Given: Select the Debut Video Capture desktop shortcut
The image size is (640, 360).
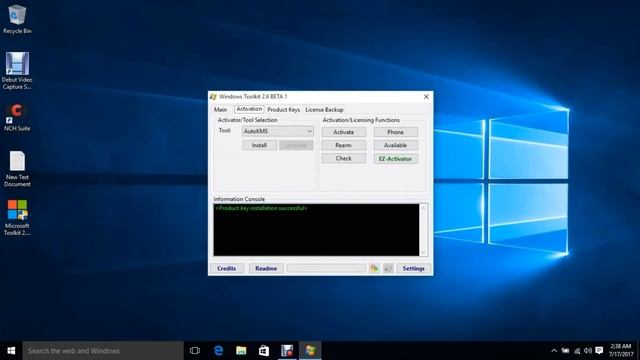Looking at the screenshot, I should coord(17,71).
